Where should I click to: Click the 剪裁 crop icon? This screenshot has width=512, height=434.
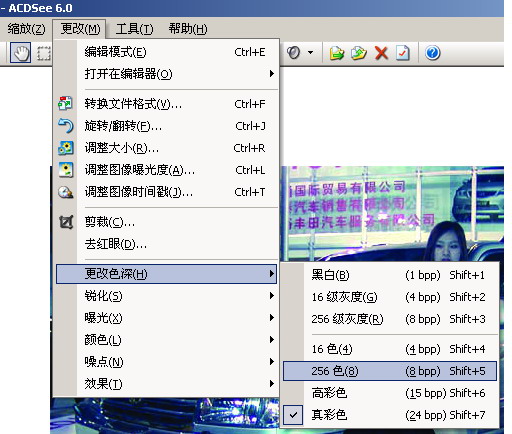tap(66, 222)
